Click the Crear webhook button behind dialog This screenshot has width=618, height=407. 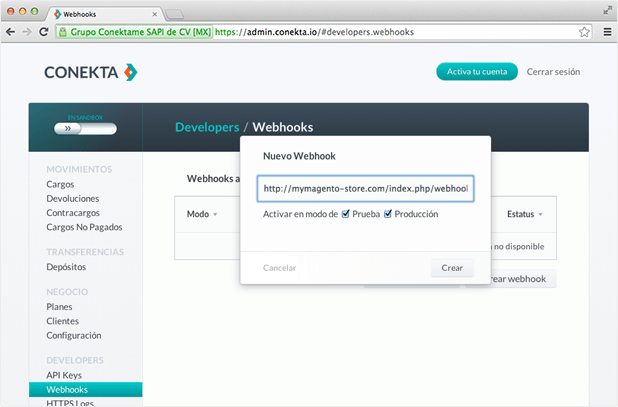point(523,279)
